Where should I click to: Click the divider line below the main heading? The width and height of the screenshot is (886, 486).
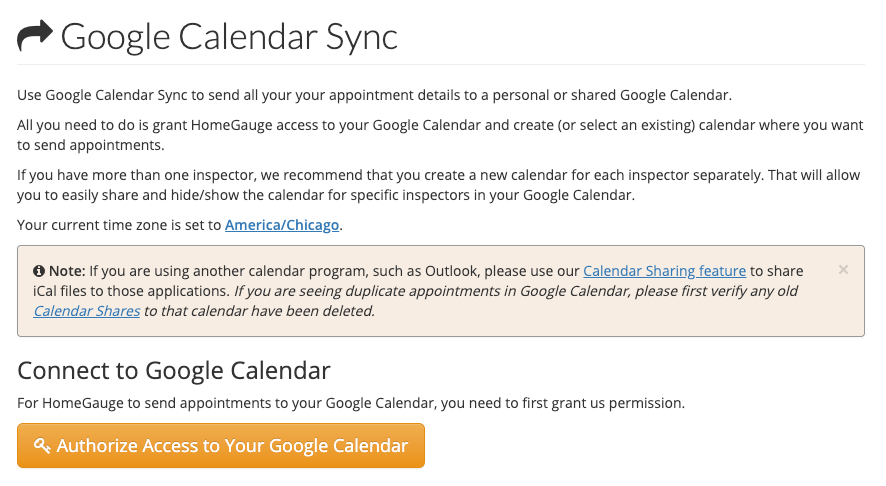coord(441,65)
